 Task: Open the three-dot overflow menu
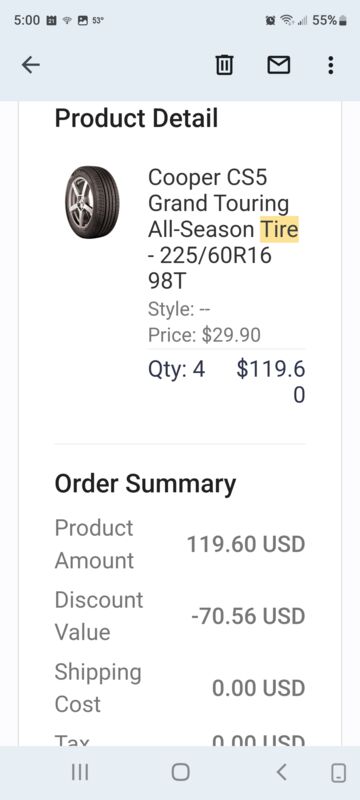pyautogui.click(x=331, y=65)
